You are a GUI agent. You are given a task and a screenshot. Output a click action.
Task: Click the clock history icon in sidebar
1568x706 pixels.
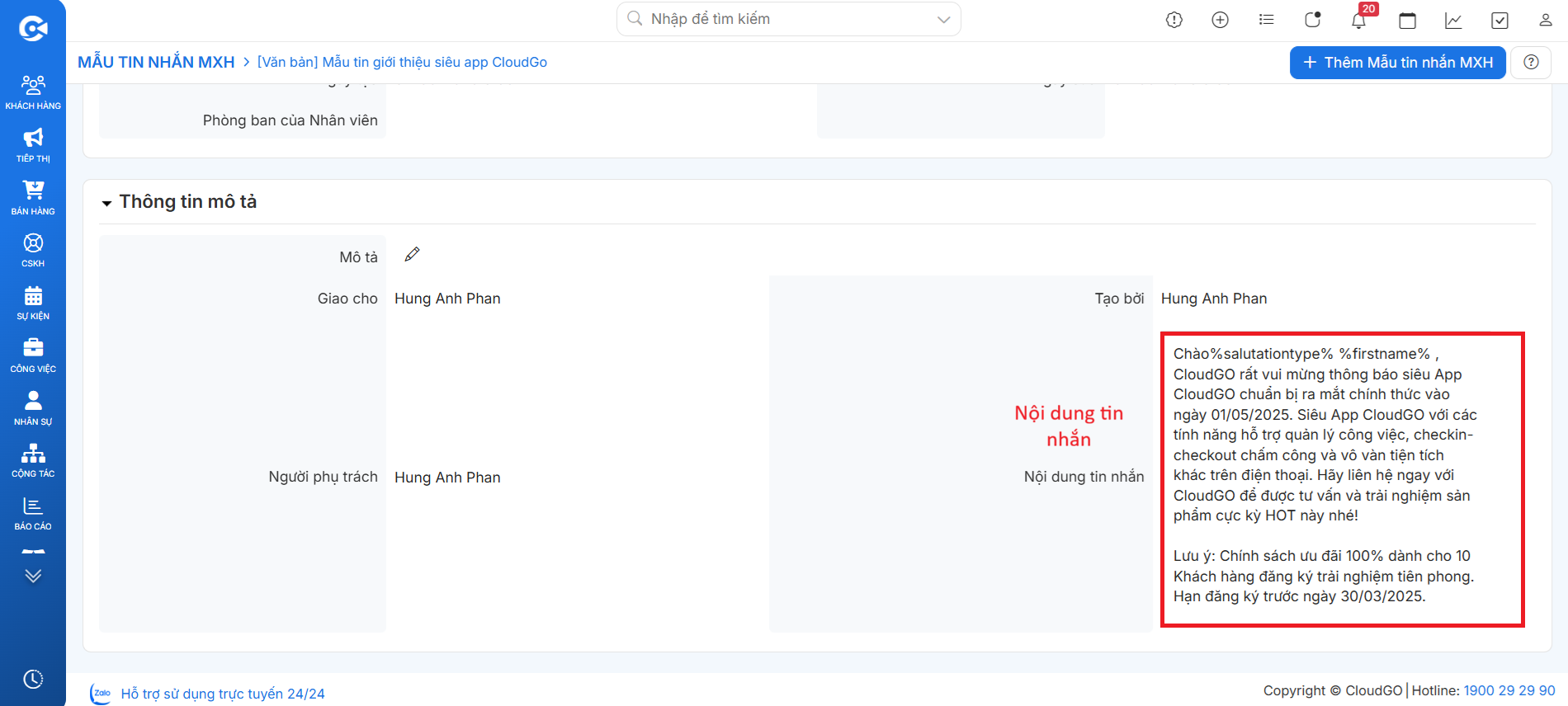[33, 679]
